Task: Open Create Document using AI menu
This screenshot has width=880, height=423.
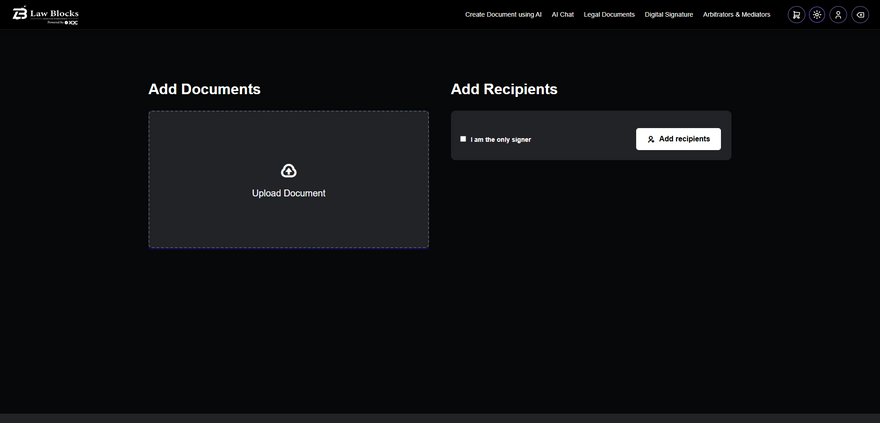Action: 503,15
